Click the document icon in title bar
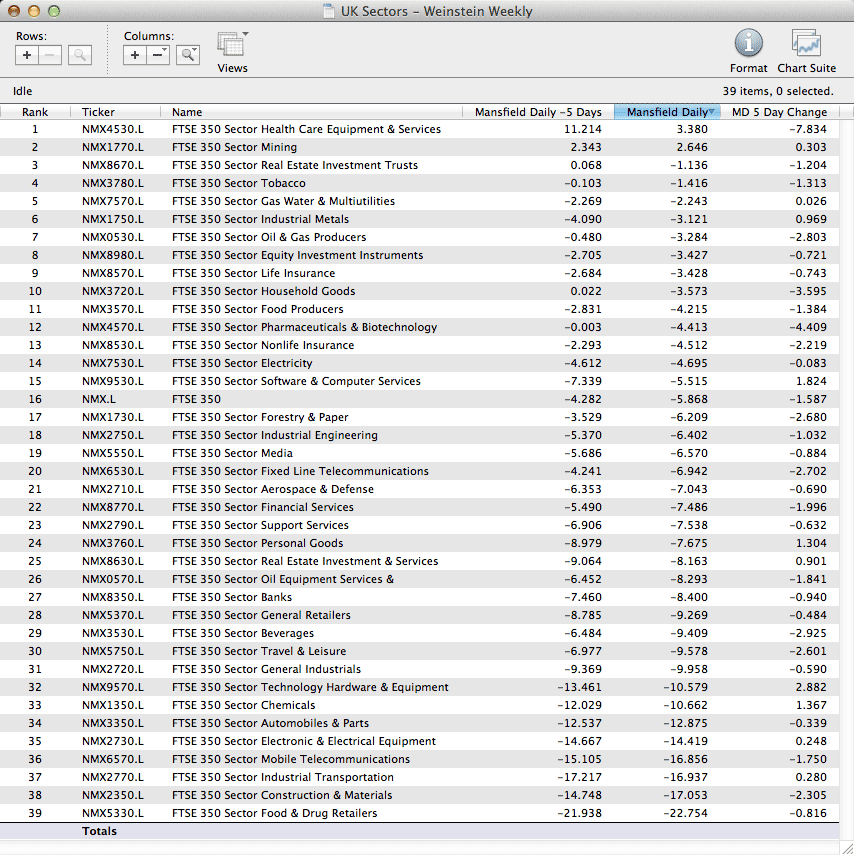 [x=329, y=12]
